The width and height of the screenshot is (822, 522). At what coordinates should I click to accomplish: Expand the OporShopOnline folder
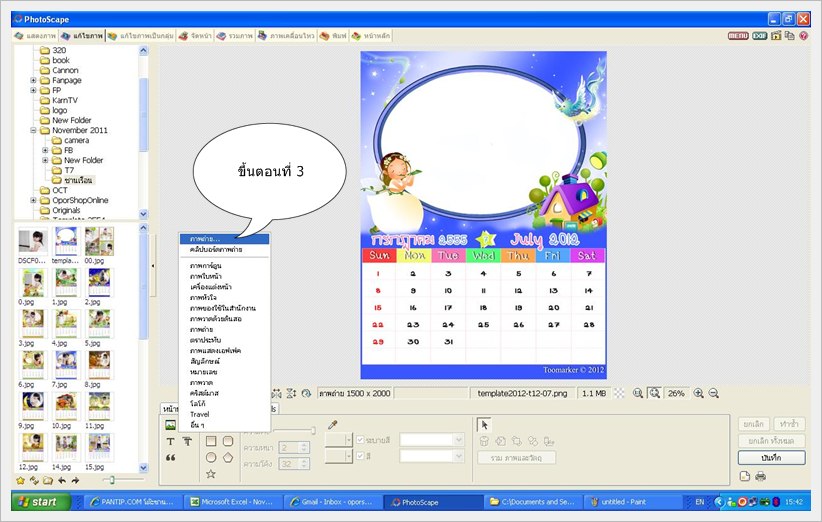click(34, 200)
